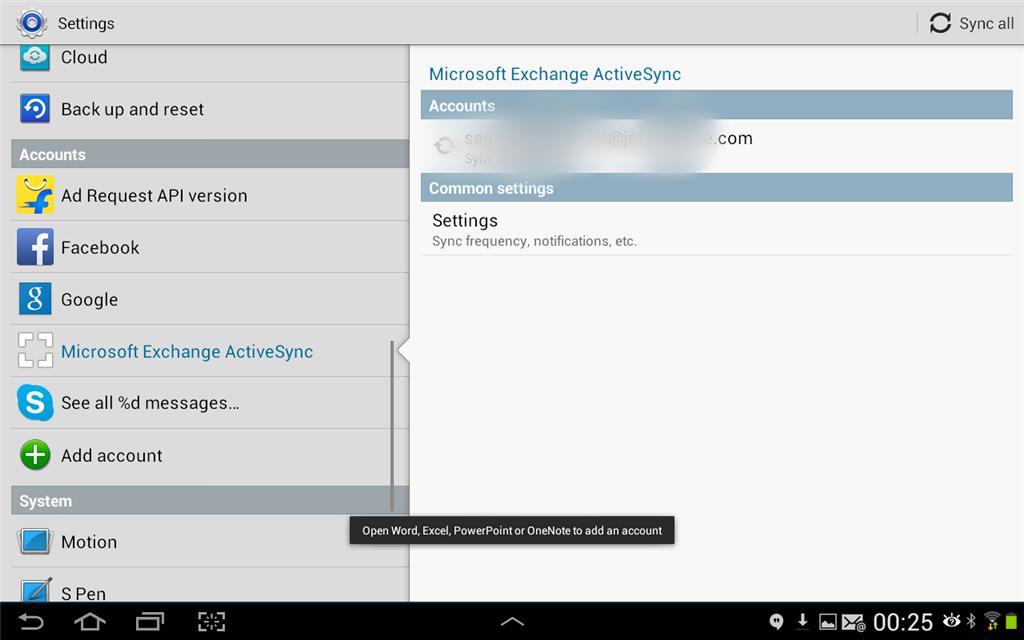The height and width of the screenshot is (640, 1024).
Task: Tap the Common settings section header
Action: [716, 188]
